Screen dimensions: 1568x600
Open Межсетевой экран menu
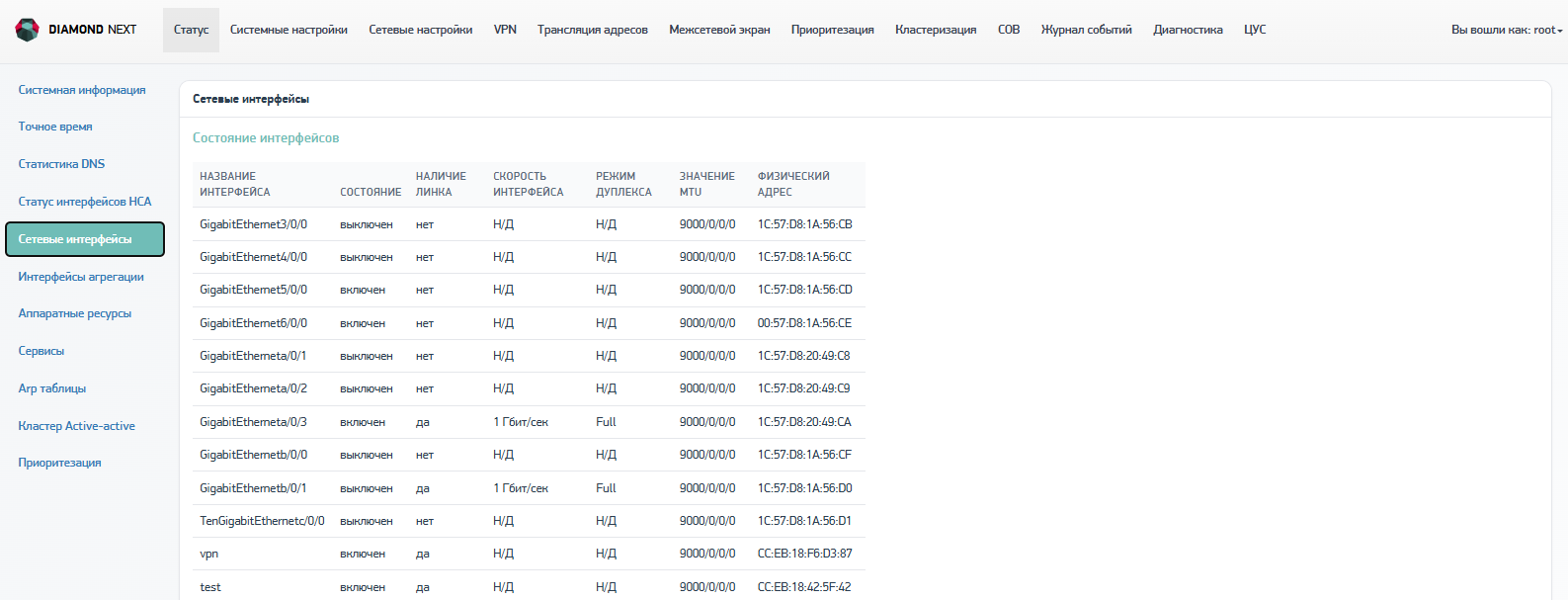pos(719,30)
